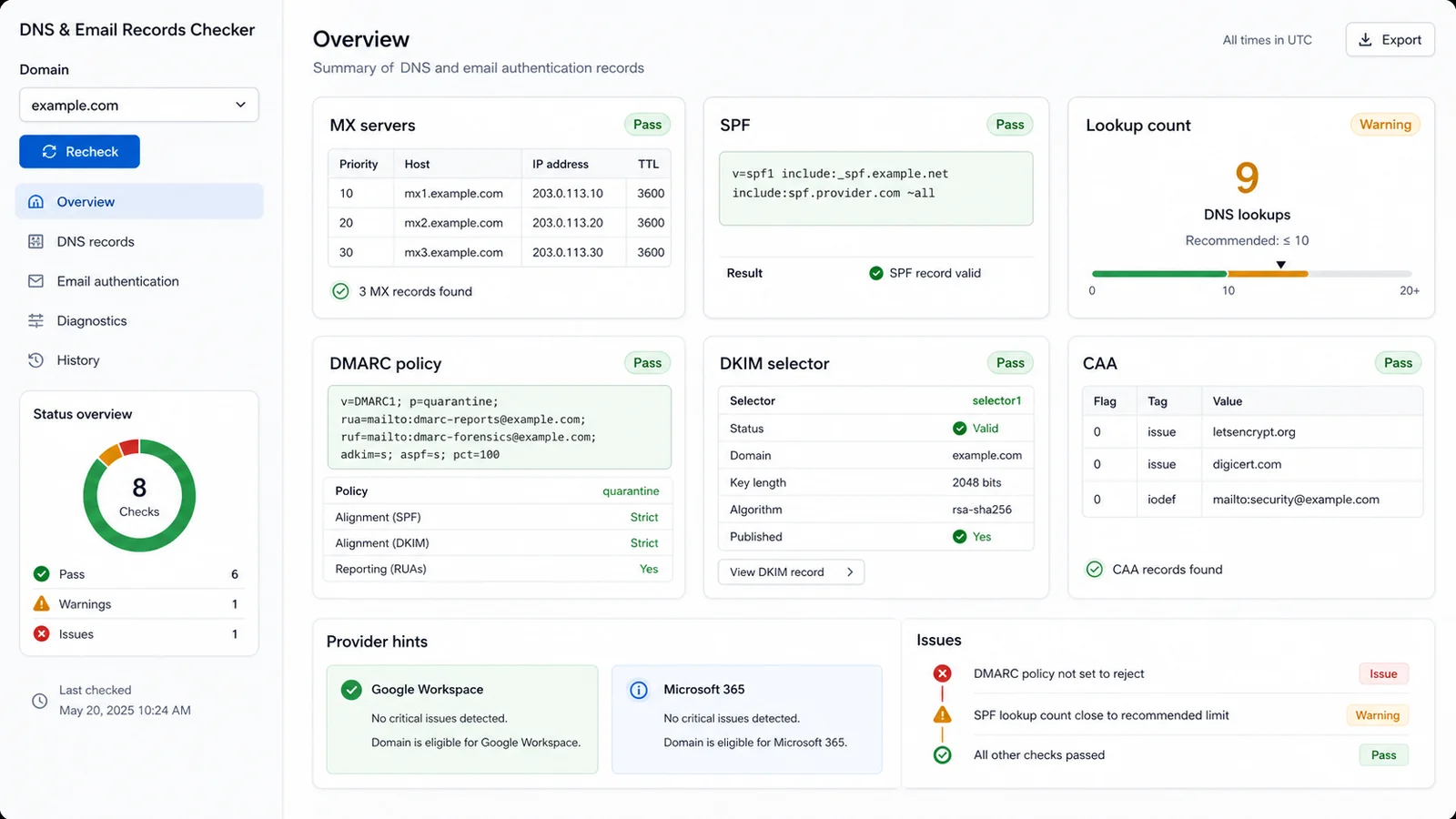
Task: Click the Priority column header
Action: (x=359, y=164)
